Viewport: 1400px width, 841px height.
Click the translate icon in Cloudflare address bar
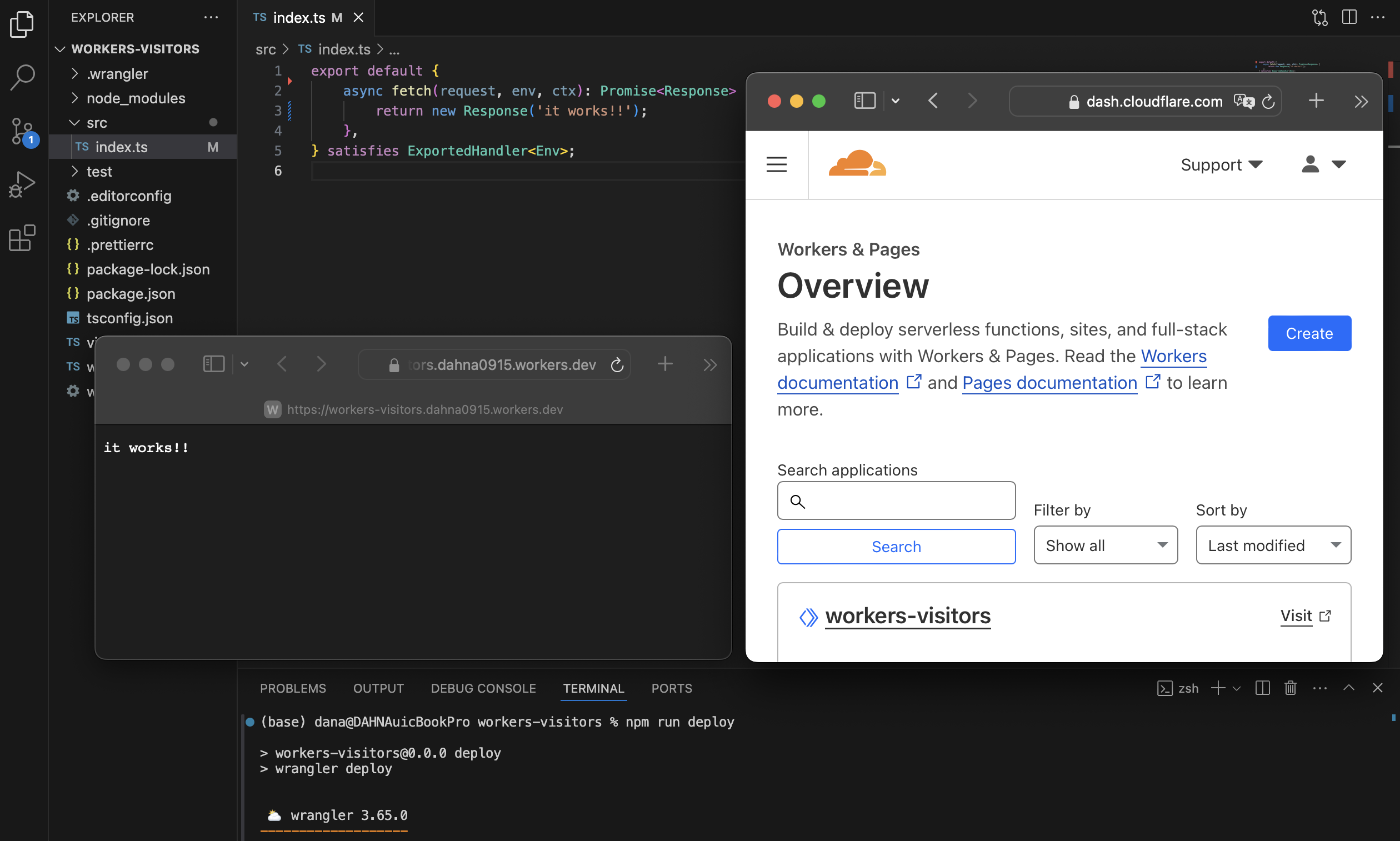1243,102
